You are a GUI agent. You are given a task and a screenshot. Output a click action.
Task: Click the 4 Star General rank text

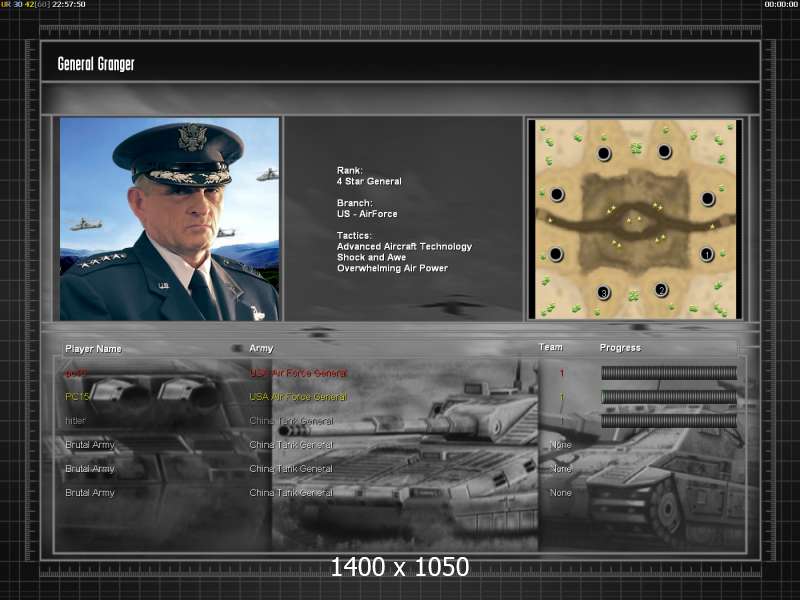coord(369,182)
